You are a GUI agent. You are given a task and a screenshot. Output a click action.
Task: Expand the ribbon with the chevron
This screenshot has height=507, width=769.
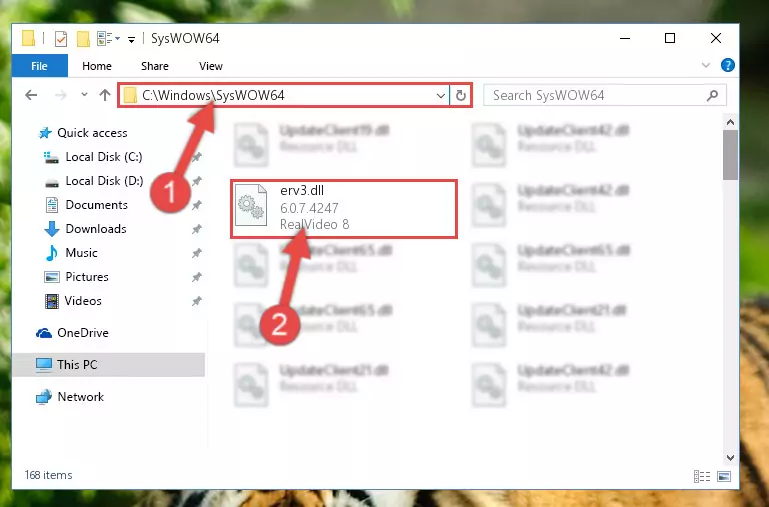706,65
